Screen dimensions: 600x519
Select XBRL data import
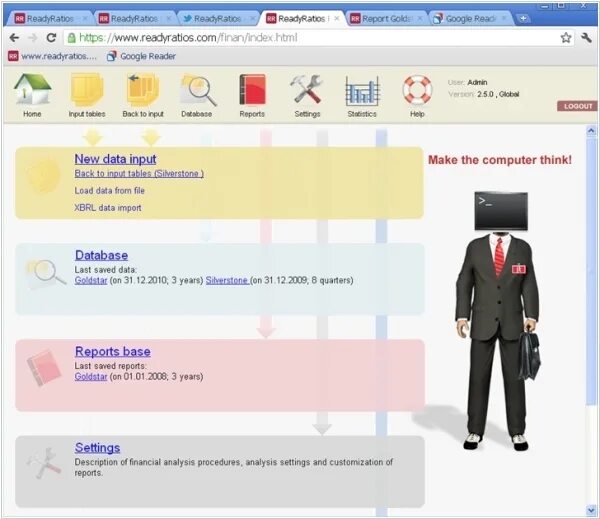tap(108, 207)
